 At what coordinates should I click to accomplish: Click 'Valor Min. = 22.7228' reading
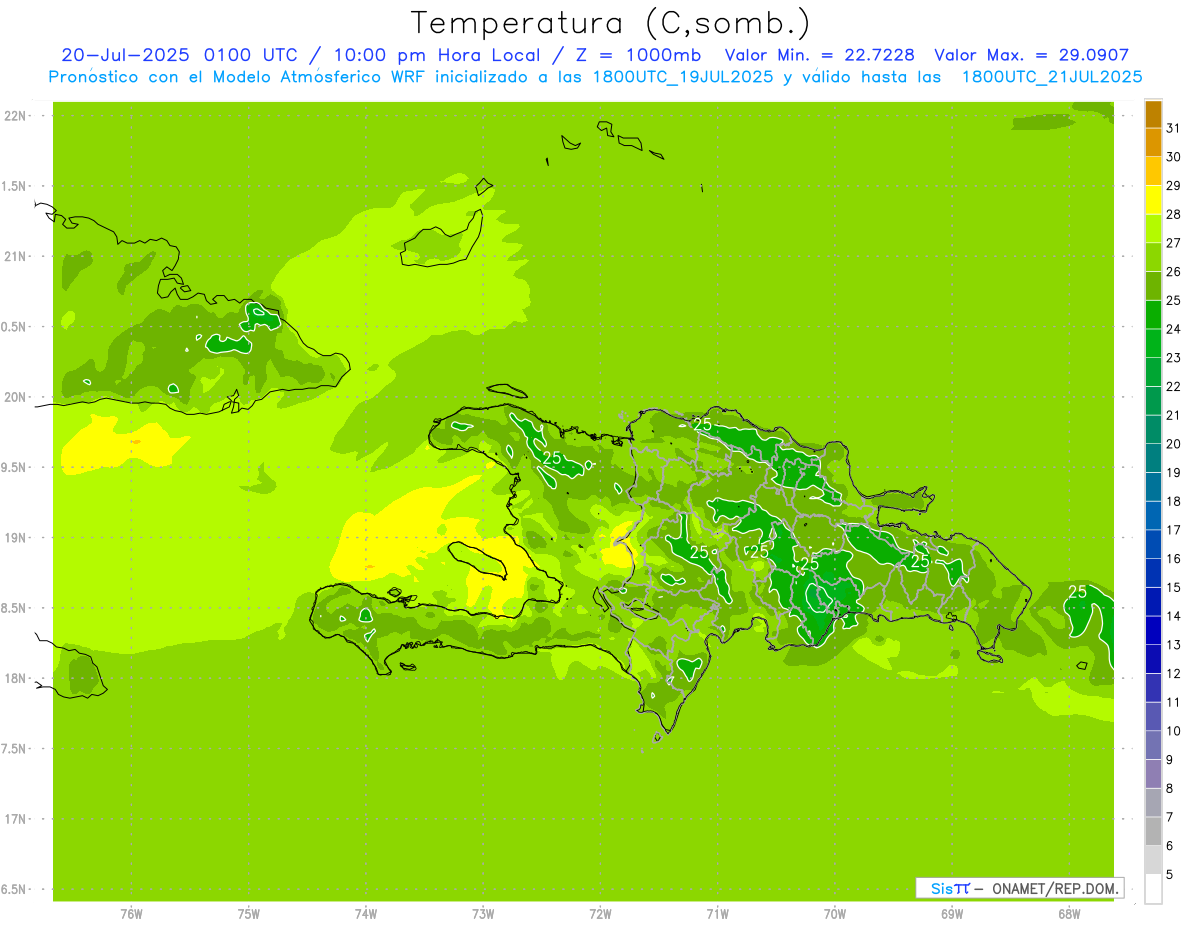click(819, 55)
